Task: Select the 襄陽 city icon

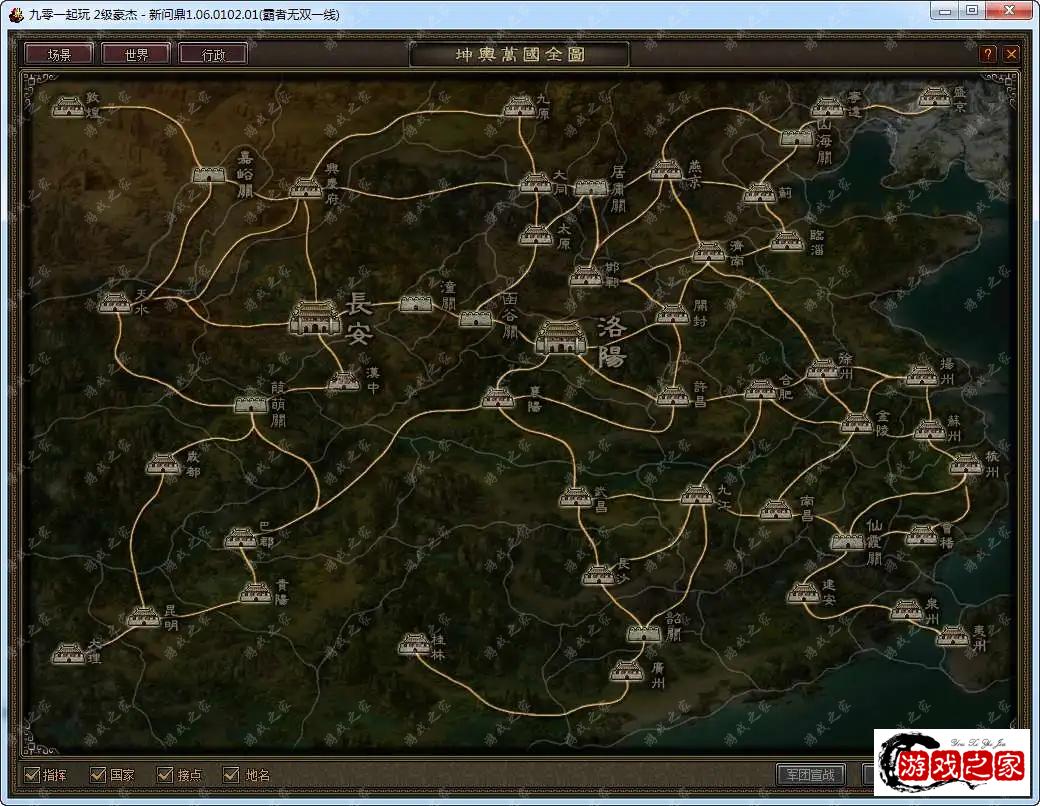Action: [497, 398]
